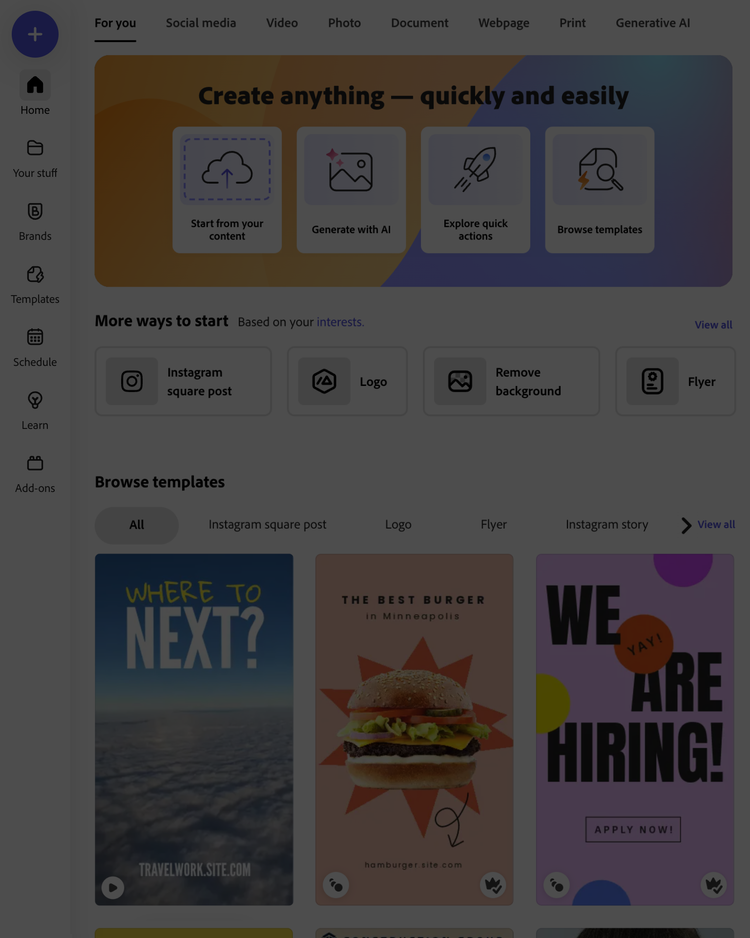Click the interests link

[340, 322]
